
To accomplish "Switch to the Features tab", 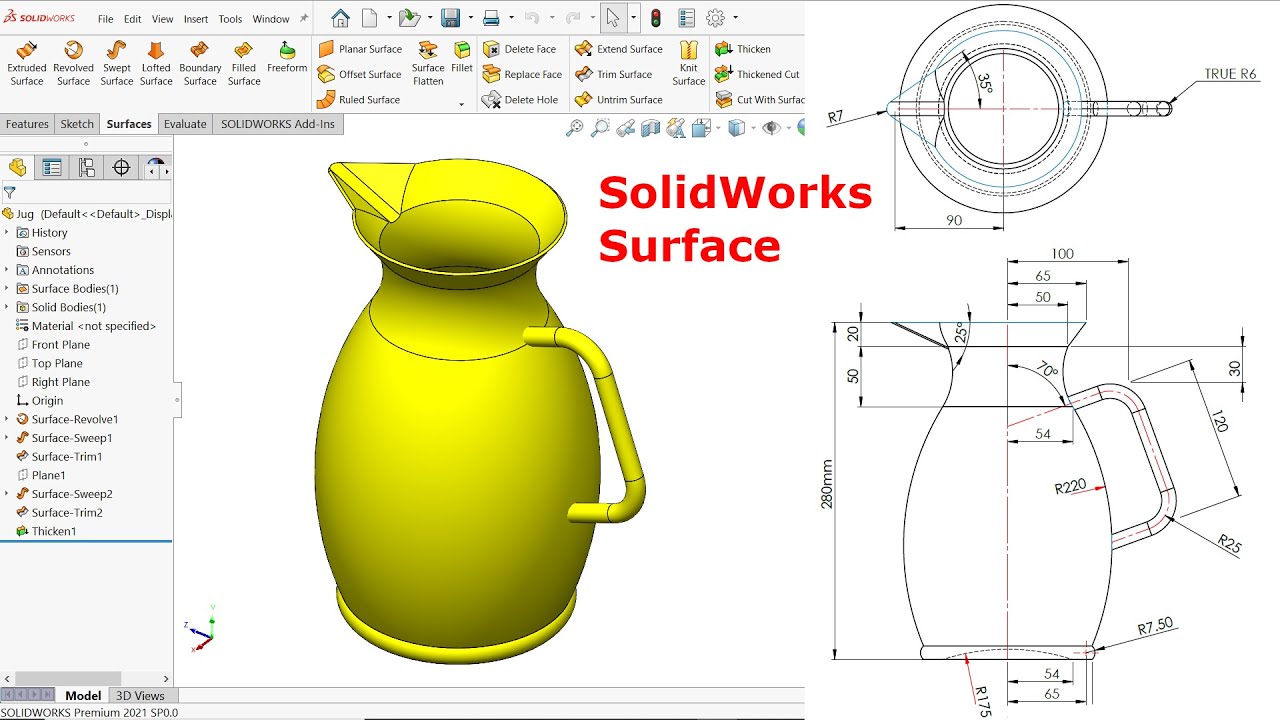I will [27, 124].
